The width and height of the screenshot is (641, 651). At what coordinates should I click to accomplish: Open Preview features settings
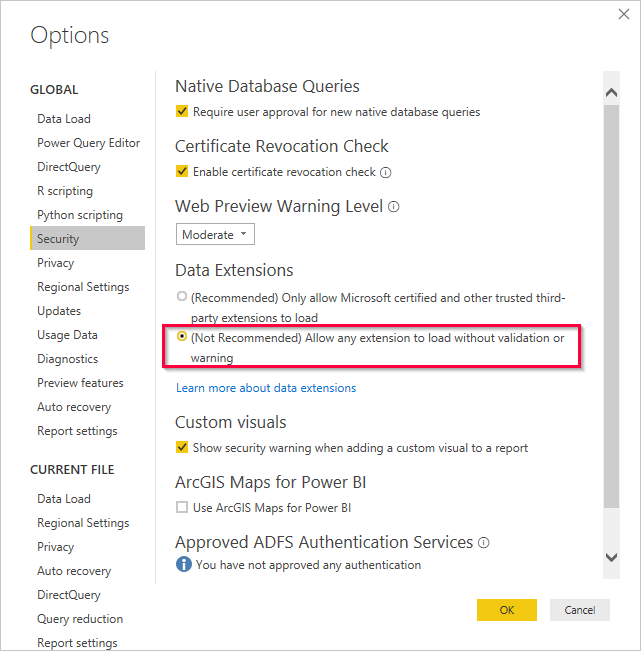80,383
